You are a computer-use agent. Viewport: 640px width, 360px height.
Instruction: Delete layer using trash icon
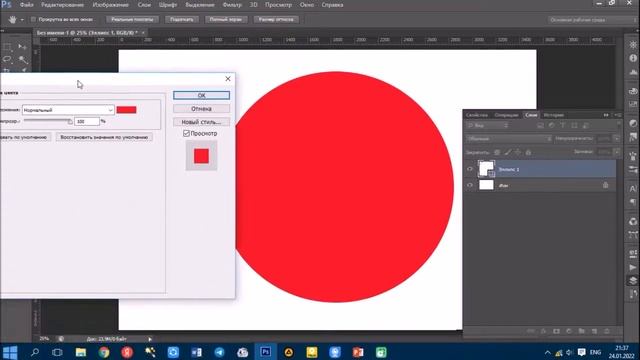coord(607,331)
